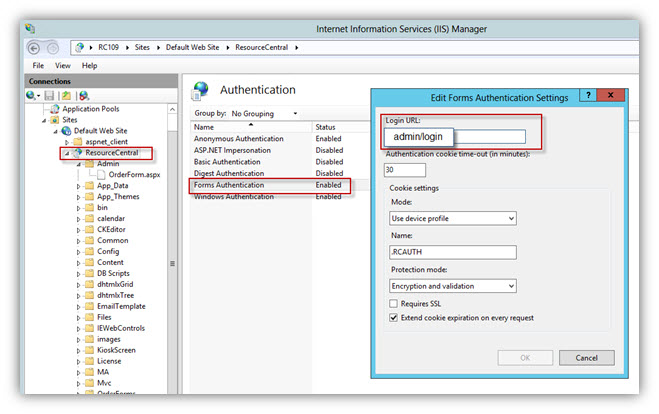Click the Connect globe icon in Connections toolbar

(x=32, y=95)
